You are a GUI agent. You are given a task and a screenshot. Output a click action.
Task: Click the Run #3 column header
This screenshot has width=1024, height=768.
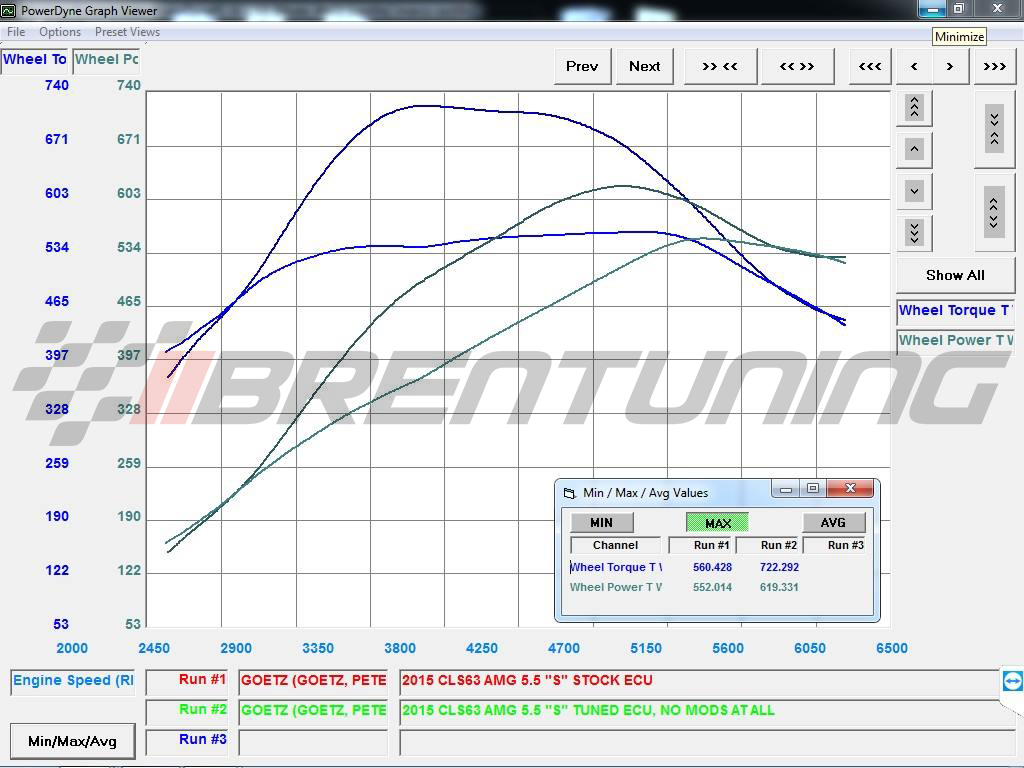[x=835, y=545]
